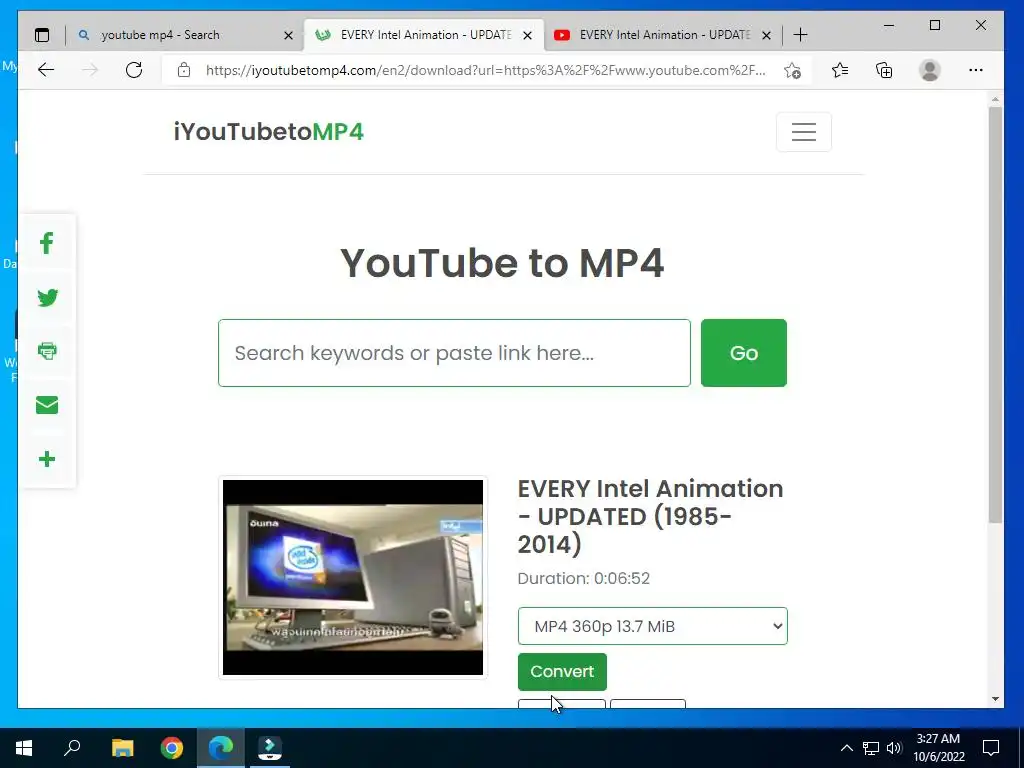This screenshot has height=768, width=1024.
Task: Show hidden system tray icons
Action: (846, 748)
